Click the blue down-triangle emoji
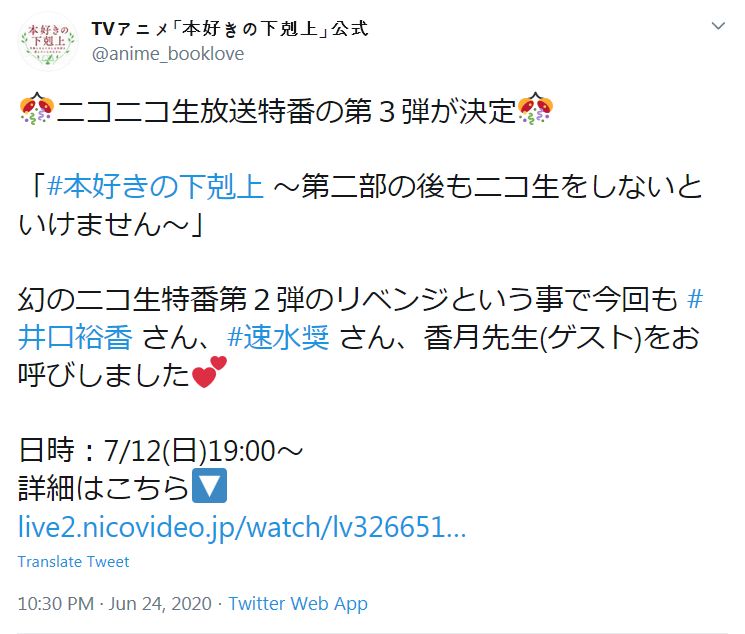The image size is (745, 634). click(x=210, y=486)
